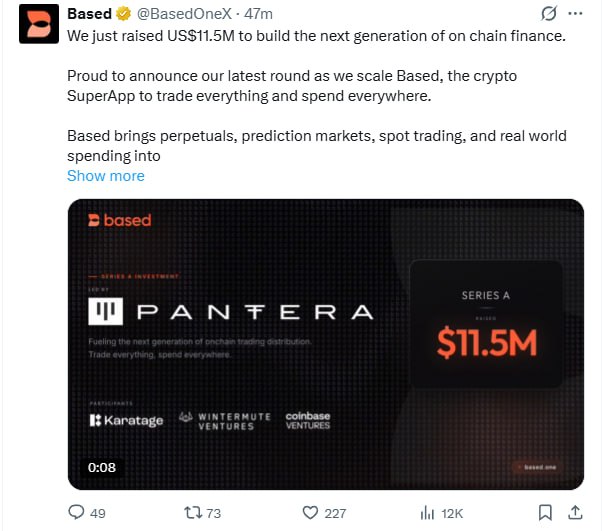Click the $11.5M Series A card in video

[x=486, y=324]
